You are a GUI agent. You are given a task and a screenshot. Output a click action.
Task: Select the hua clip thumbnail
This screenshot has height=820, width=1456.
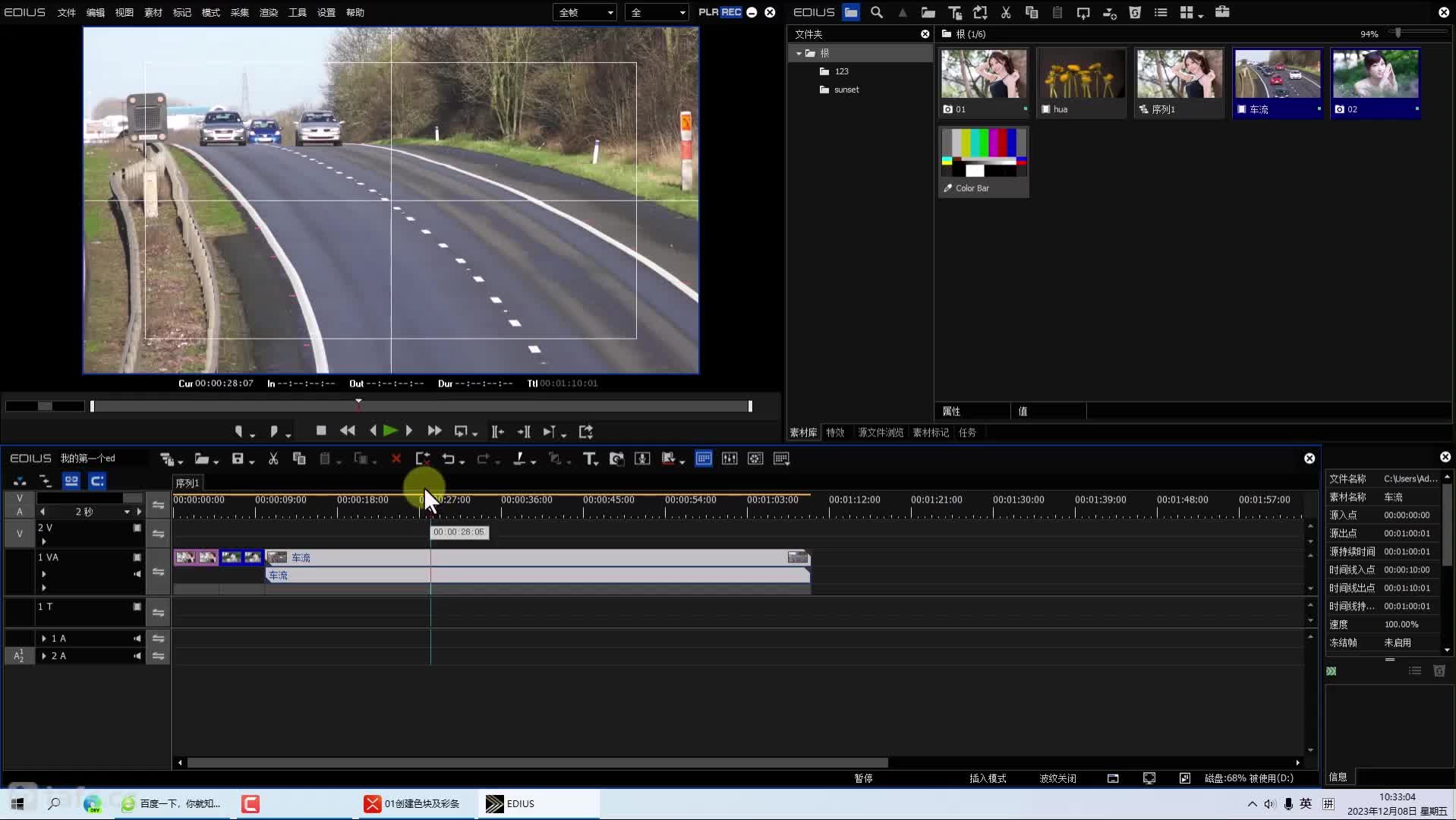(1082, 83)
